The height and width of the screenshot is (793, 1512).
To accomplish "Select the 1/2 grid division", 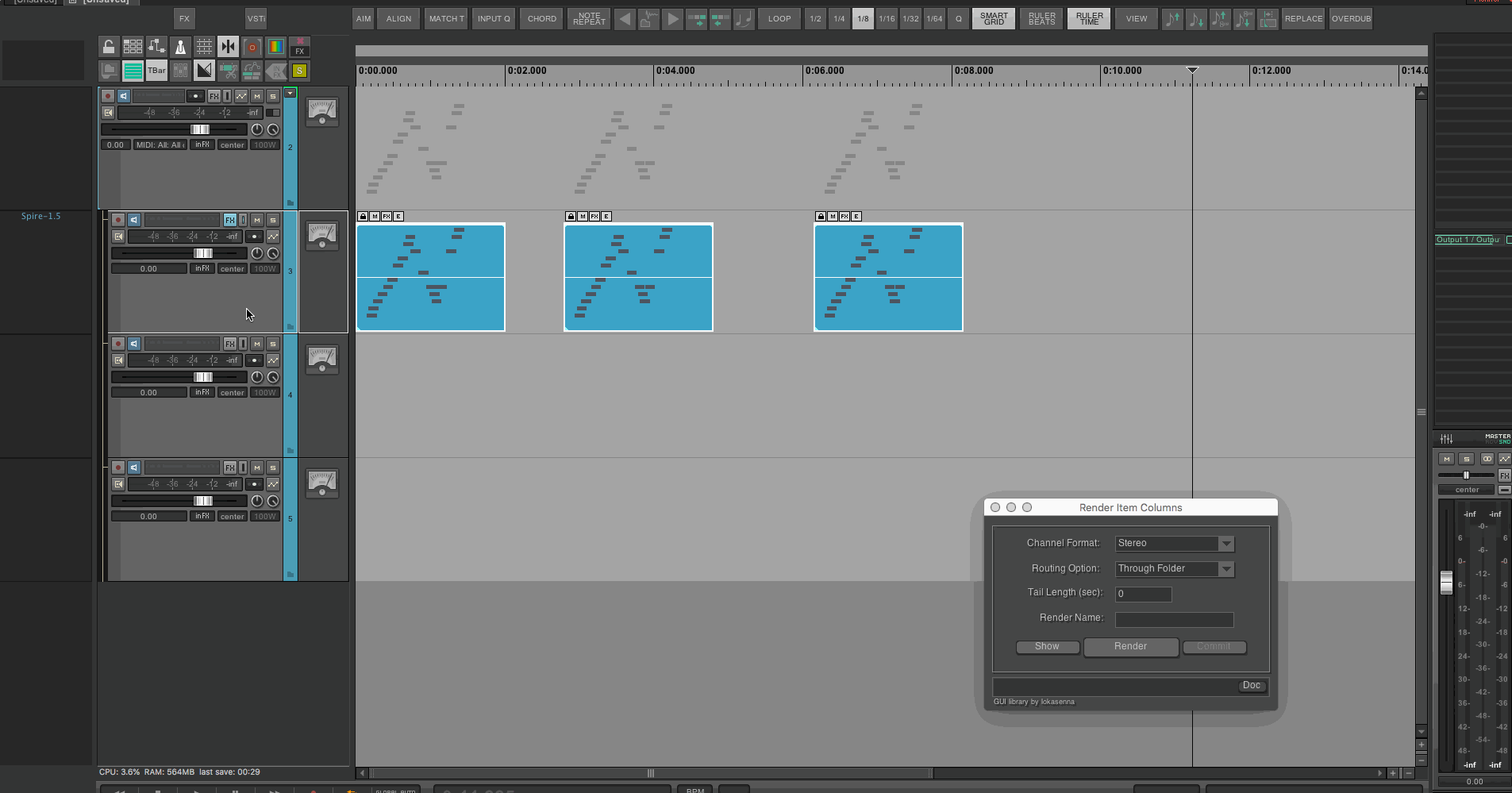I will click(x=815, y=19).
